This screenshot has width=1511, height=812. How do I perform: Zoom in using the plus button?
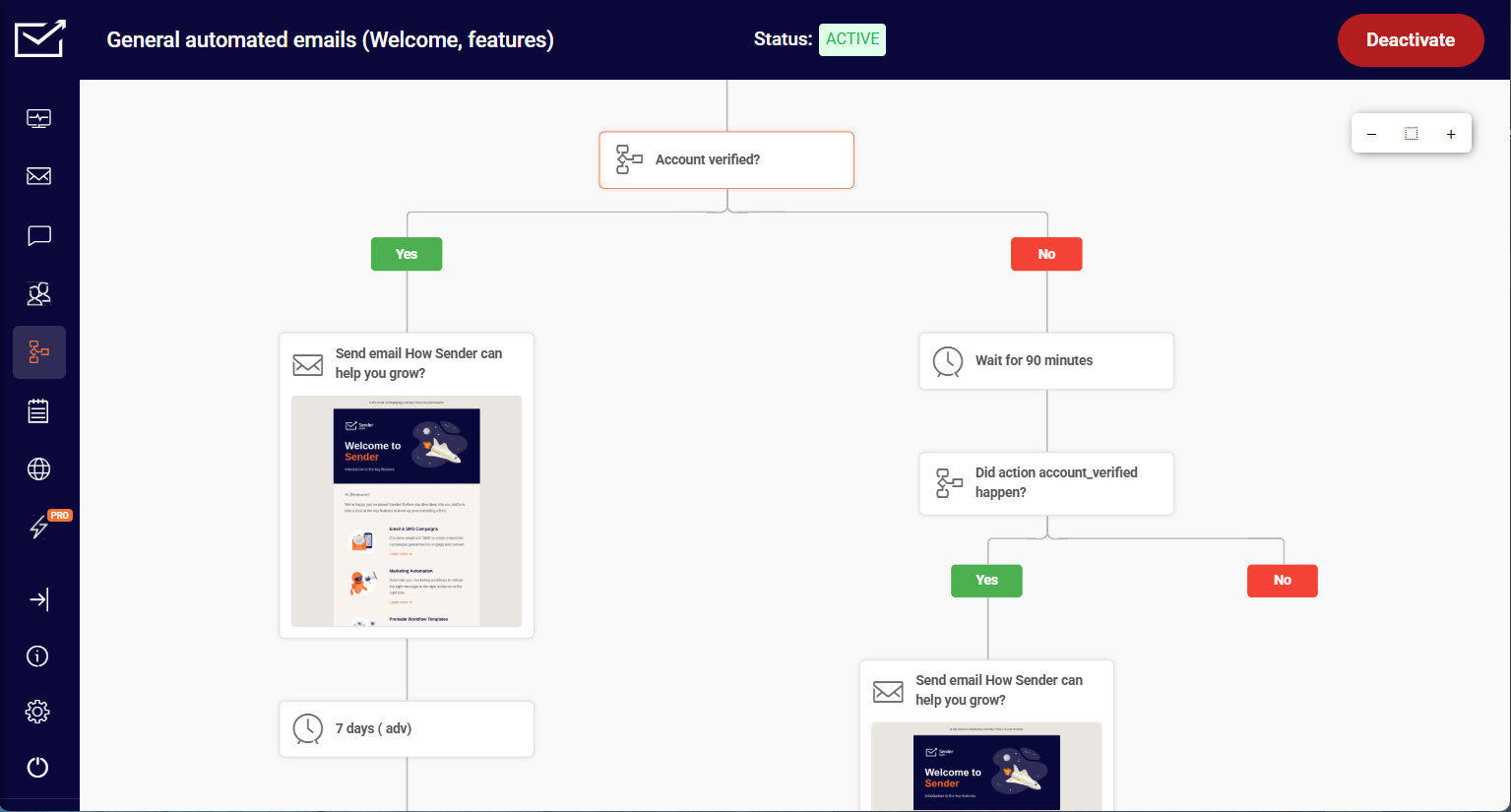[1450, 133]
